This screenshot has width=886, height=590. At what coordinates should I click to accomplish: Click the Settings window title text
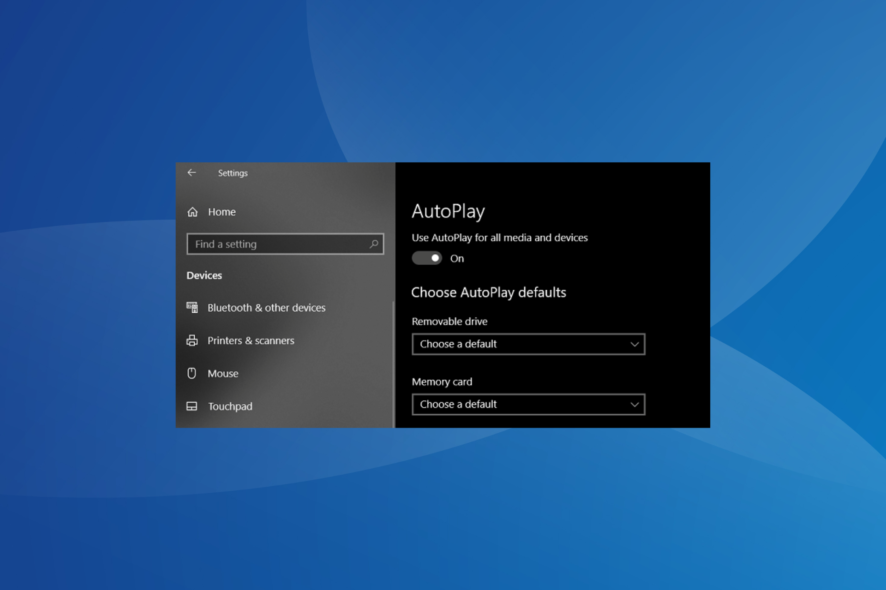pos(233,173)
